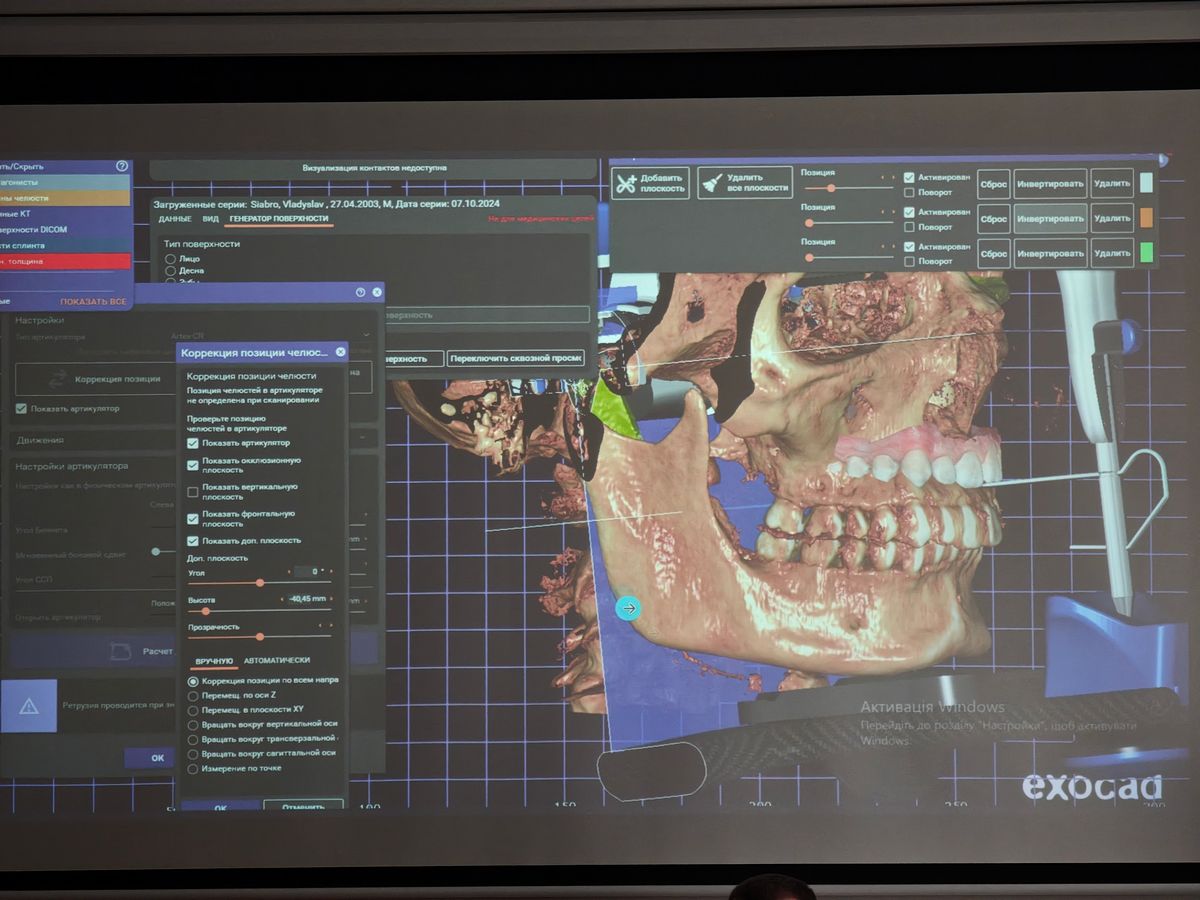Click the first plane Позиция slider handle
The image size is (1200, 900).
[x=831, y=188]
